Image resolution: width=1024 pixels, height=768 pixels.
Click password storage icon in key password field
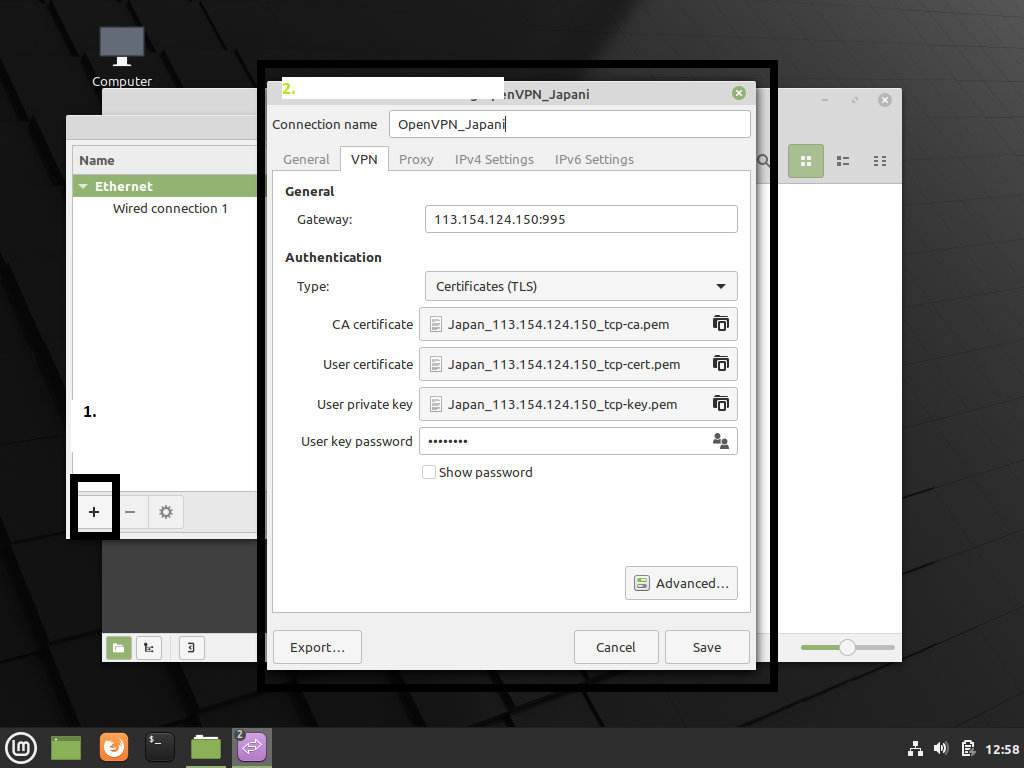tap(720, 441)
